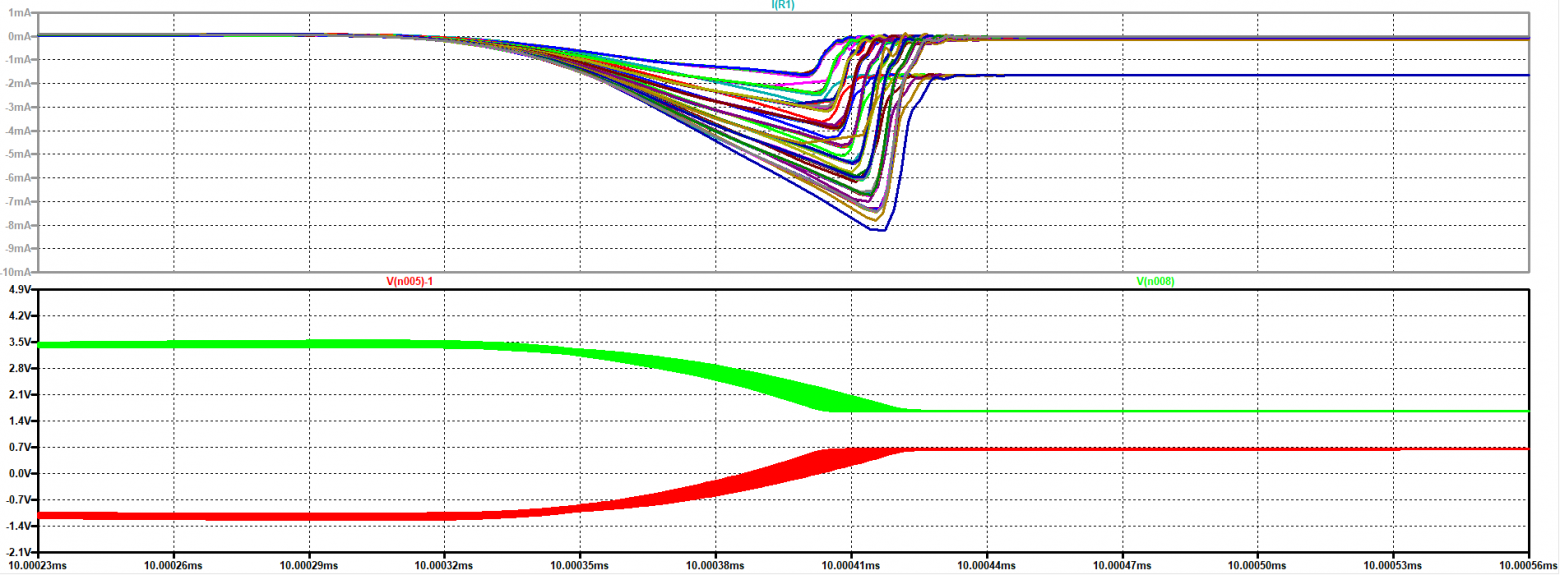Image resolution: width=1560 pixels, height=575 pixels.
Task: Click the -1.4V voltage axis label
Action: pyautogui.click(x=19, y=526)
